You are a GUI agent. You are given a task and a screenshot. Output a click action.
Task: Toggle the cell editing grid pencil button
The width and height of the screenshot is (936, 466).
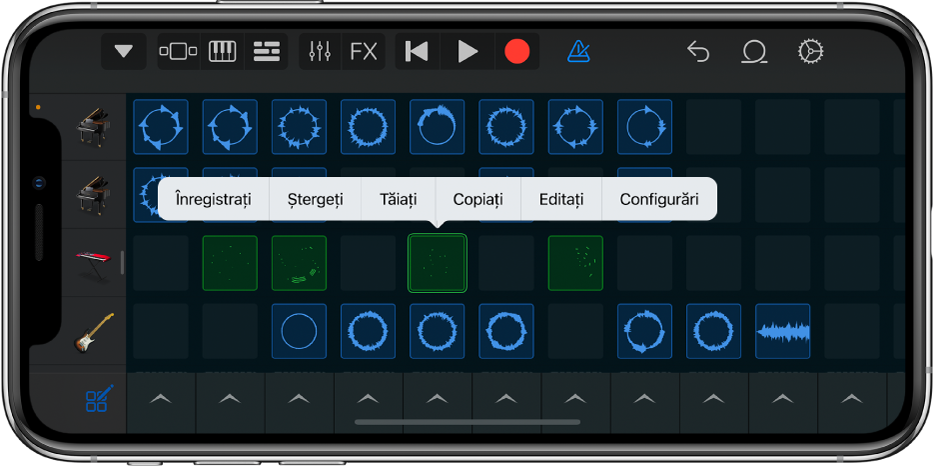99,400
